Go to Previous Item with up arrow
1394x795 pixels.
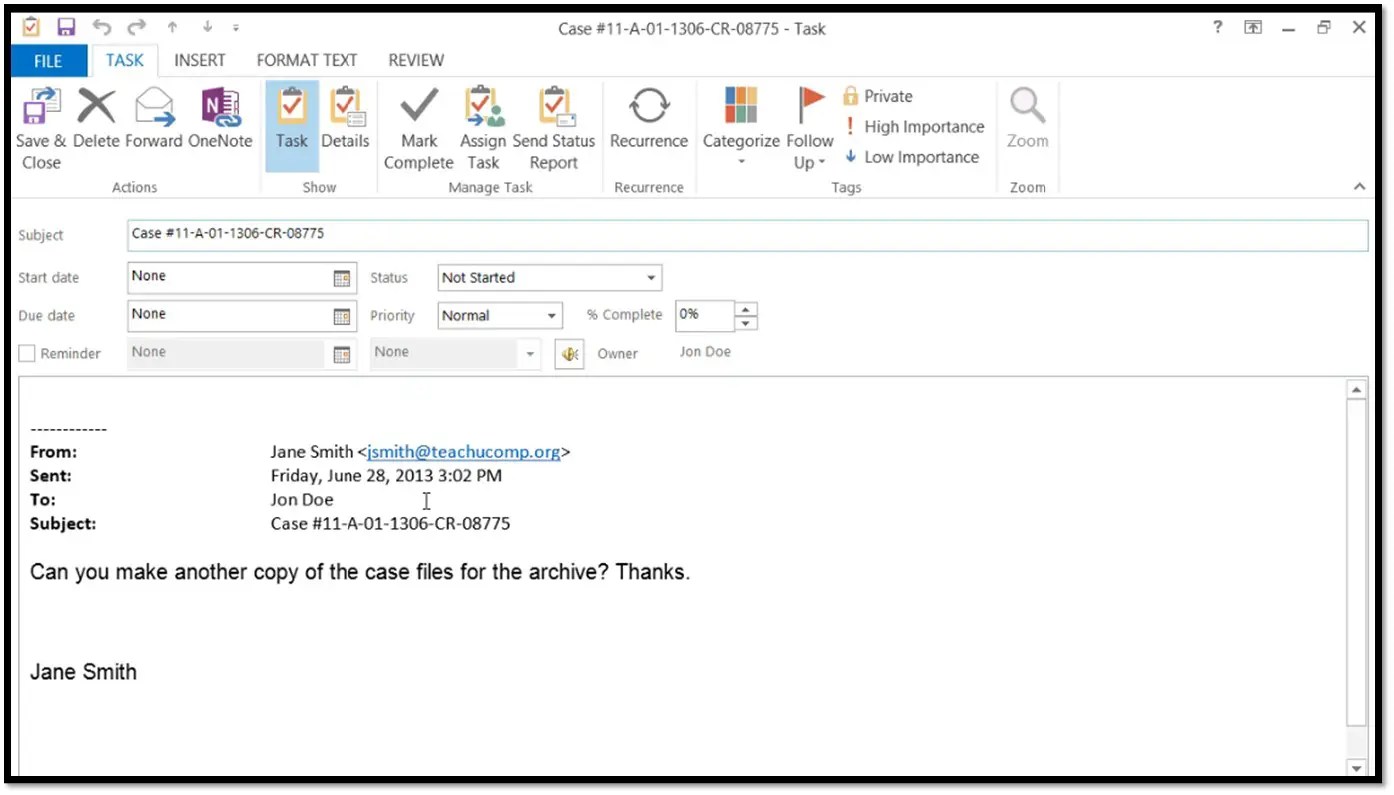point(172,28)
